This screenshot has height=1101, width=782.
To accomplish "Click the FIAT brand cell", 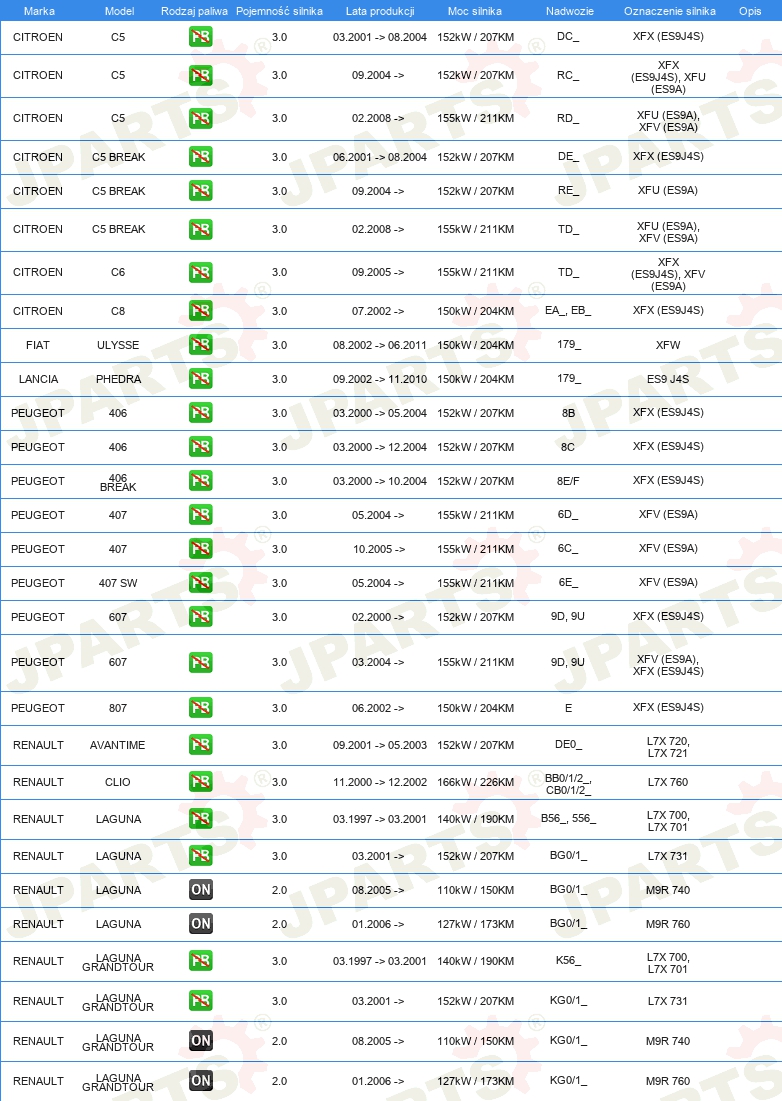I will pyautogui.click(x=38, y=345).
